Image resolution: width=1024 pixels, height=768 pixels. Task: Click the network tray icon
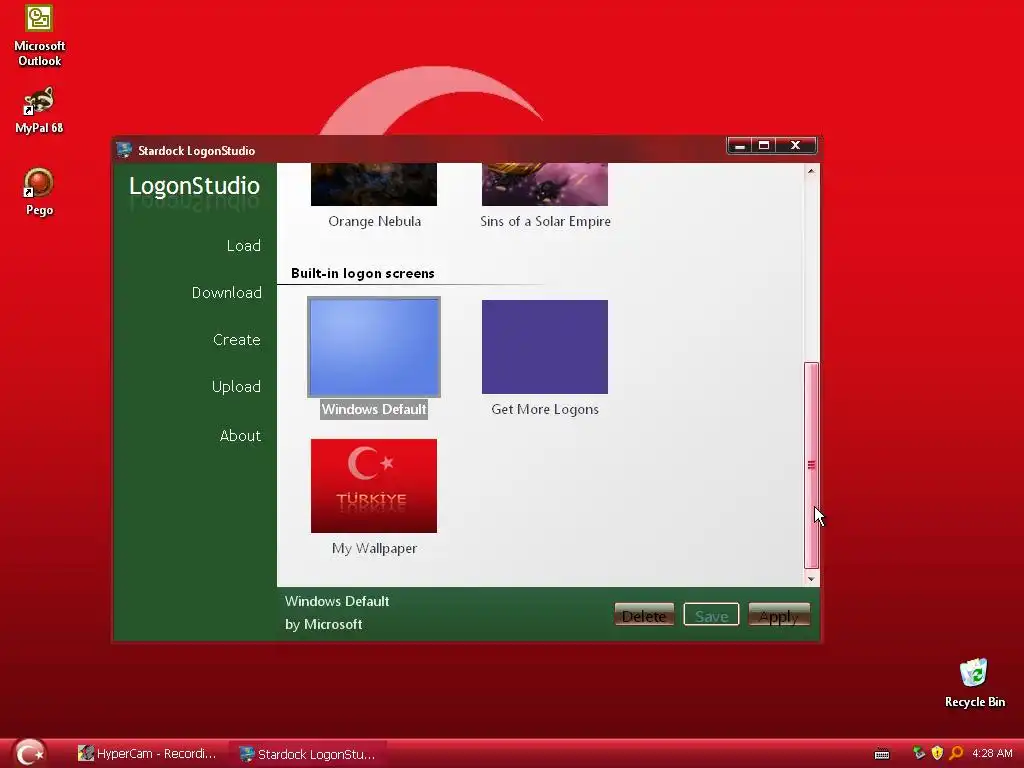[x=919, y=753]
